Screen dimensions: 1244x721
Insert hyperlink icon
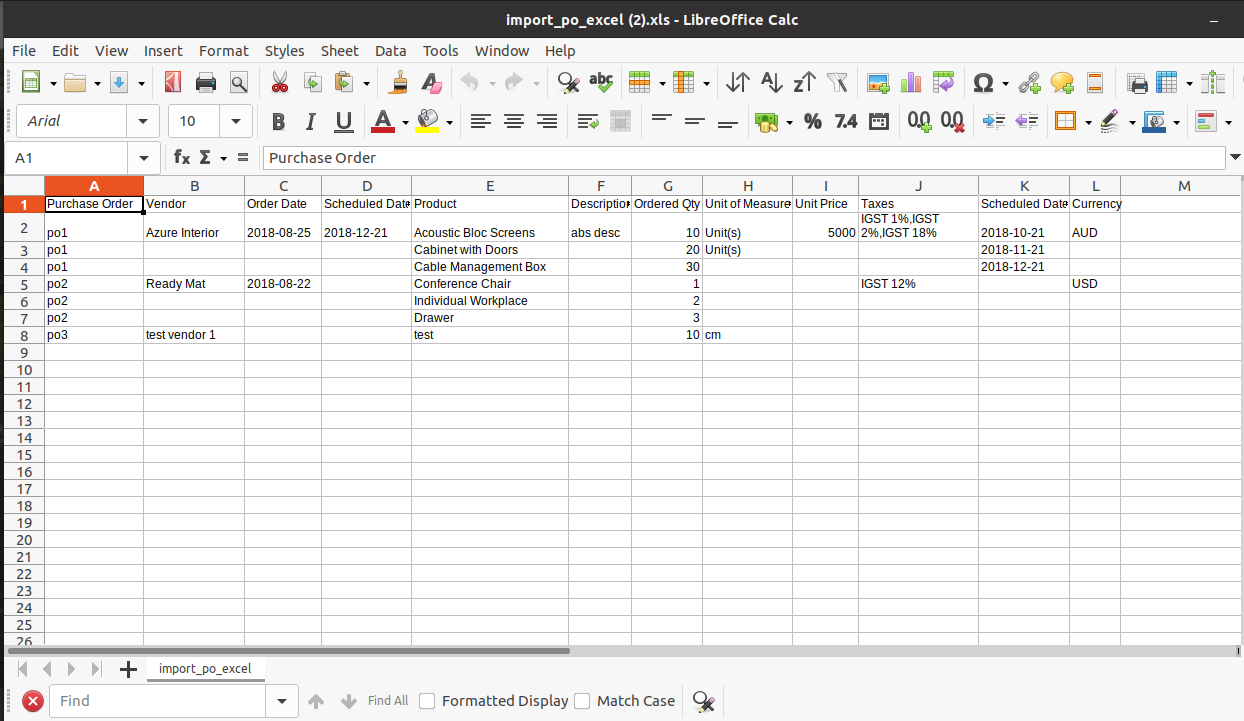click(x=1029, y=82)
